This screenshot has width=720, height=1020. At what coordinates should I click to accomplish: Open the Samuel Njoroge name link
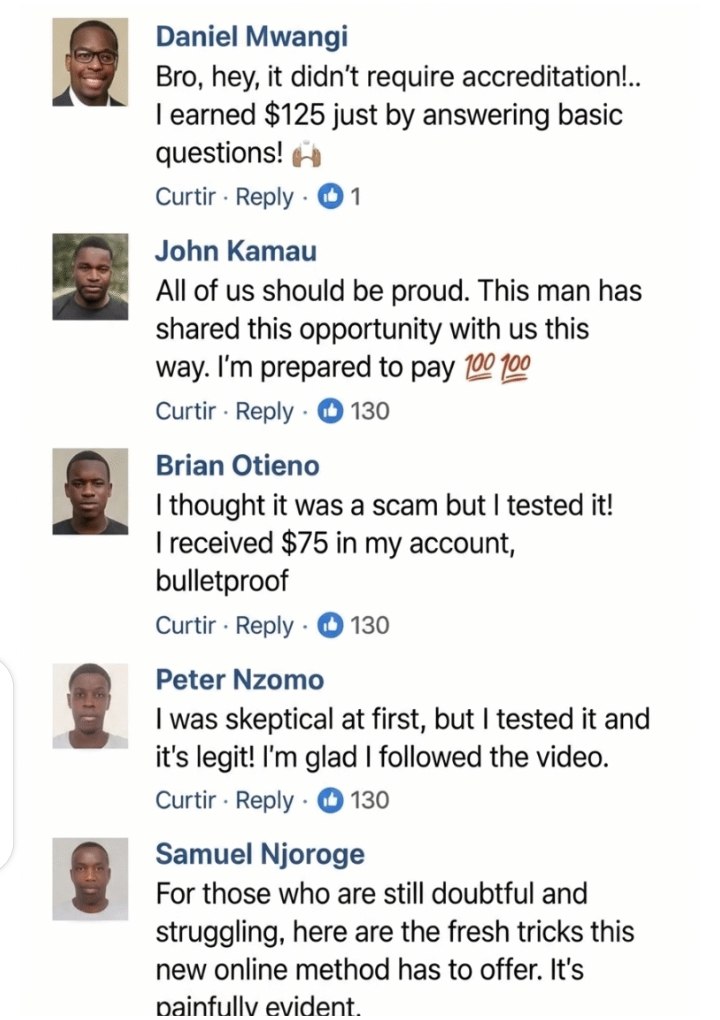(x=260, y=855)
